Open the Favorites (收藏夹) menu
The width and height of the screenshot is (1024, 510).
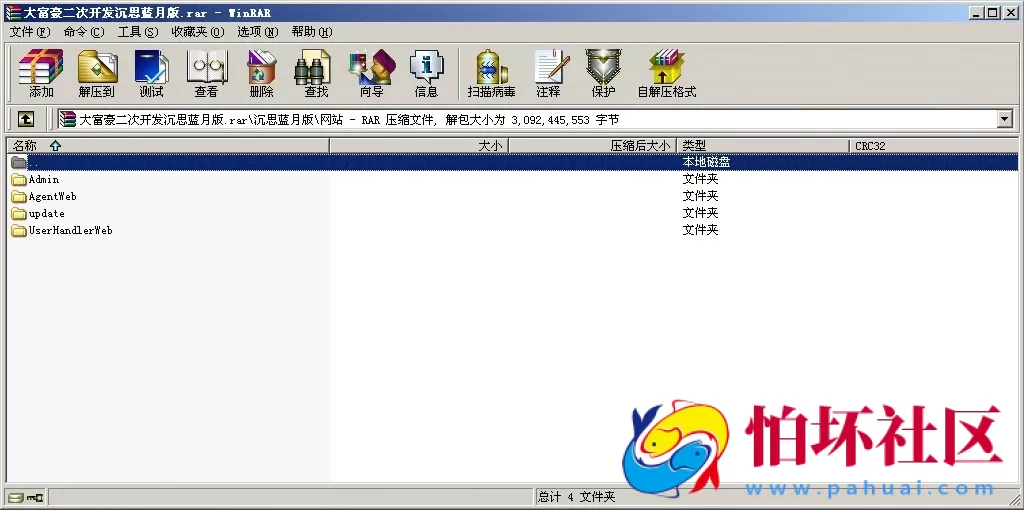197,31
